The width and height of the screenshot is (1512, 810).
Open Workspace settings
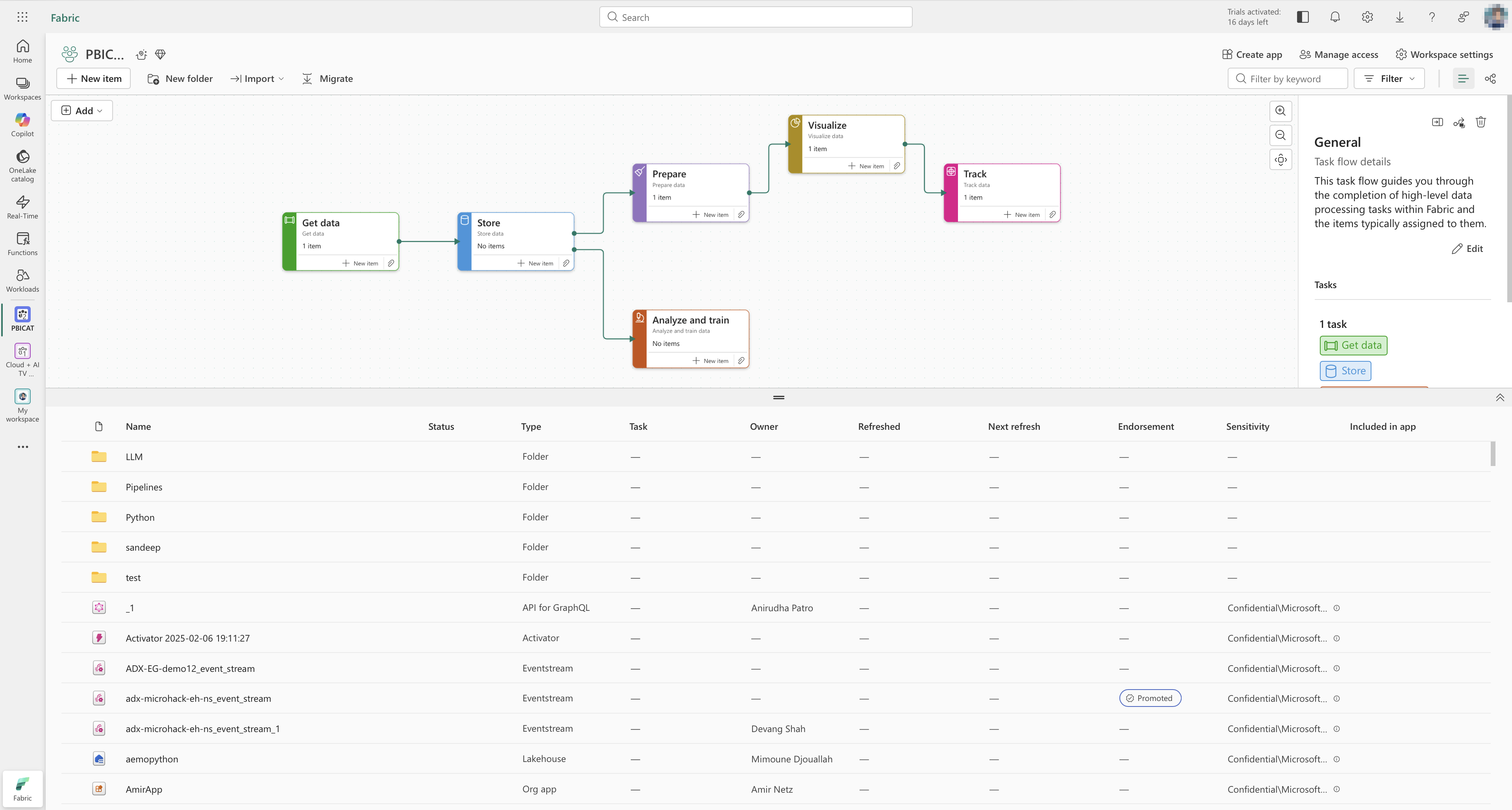1444,55
